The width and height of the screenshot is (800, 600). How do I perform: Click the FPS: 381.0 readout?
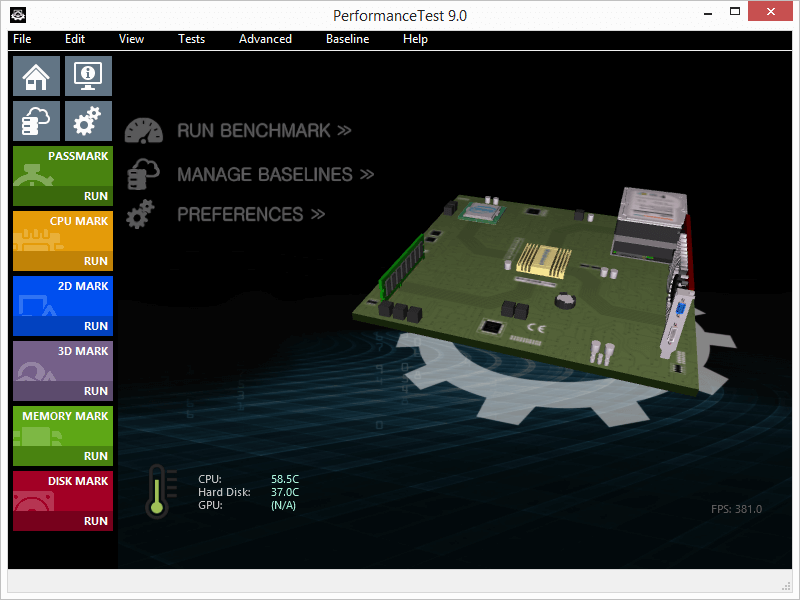click(736, 509)
